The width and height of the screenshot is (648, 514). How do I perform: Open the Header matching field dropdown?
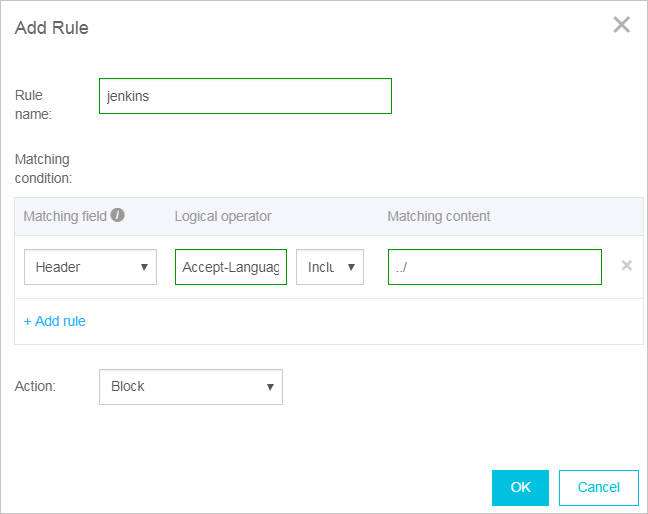click(x=90, y=267)
